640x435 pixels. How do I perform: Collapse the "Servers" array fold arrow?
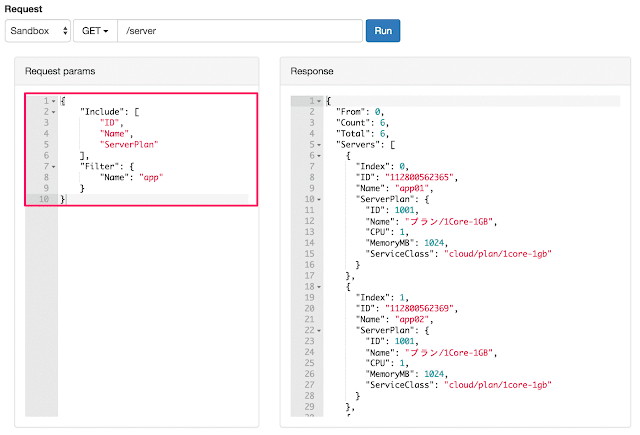(319, 145)
